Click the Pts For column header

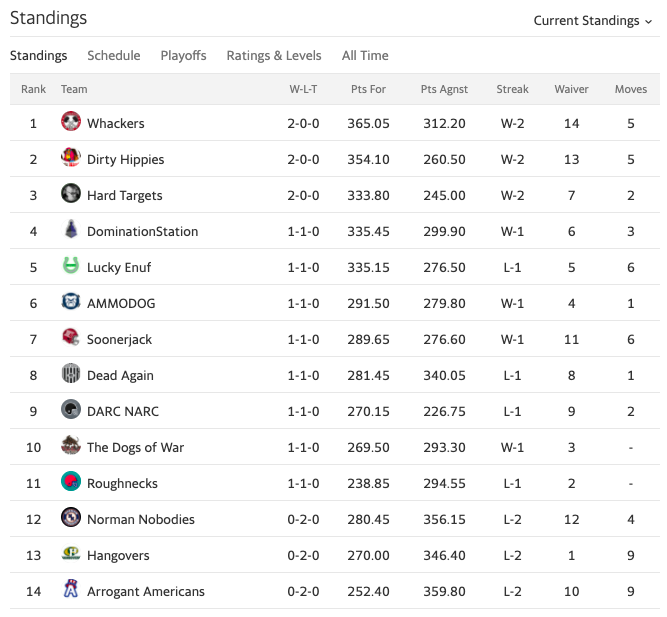[368, 89]
